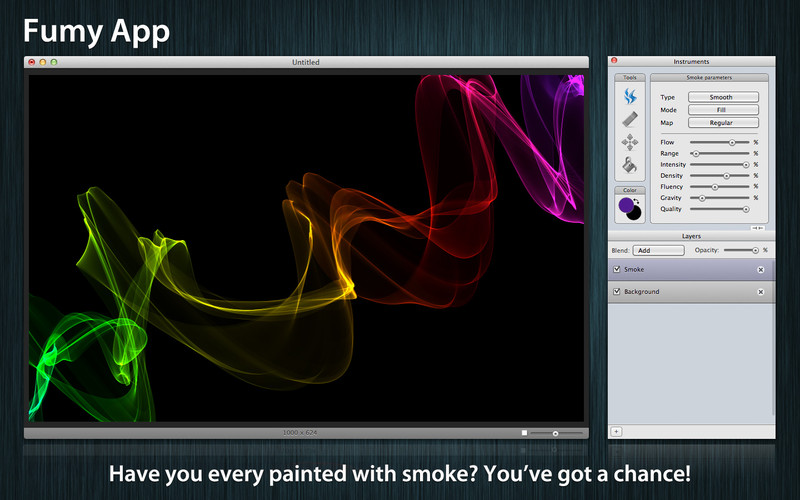Select the Smoke brush tool
The width and height of the screenshot is (800, 500).
click(630, 96)
